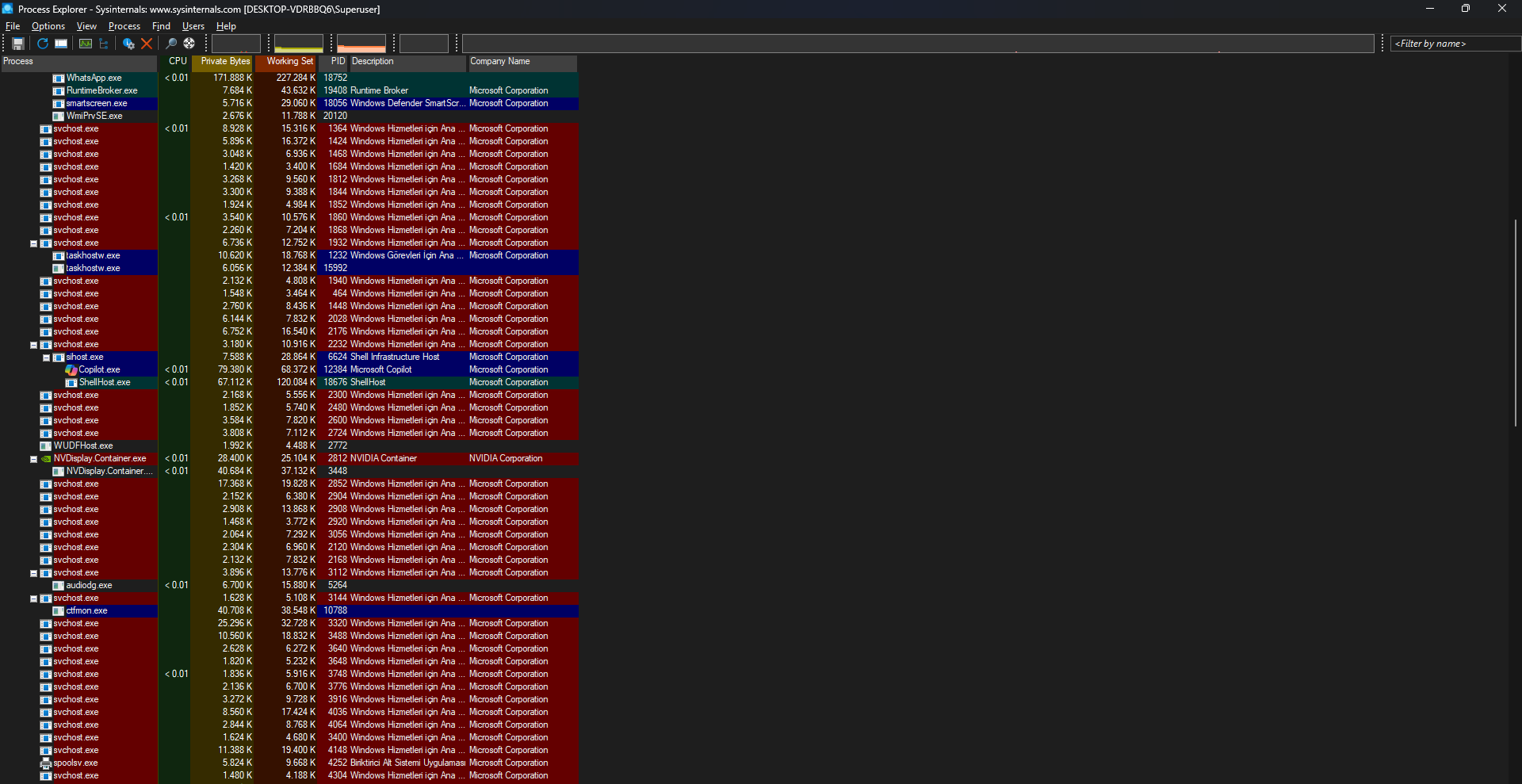The height and width of the screenshot is (784, 1522).
Task: Sort by the Process column header
Action: pos(79,62)
